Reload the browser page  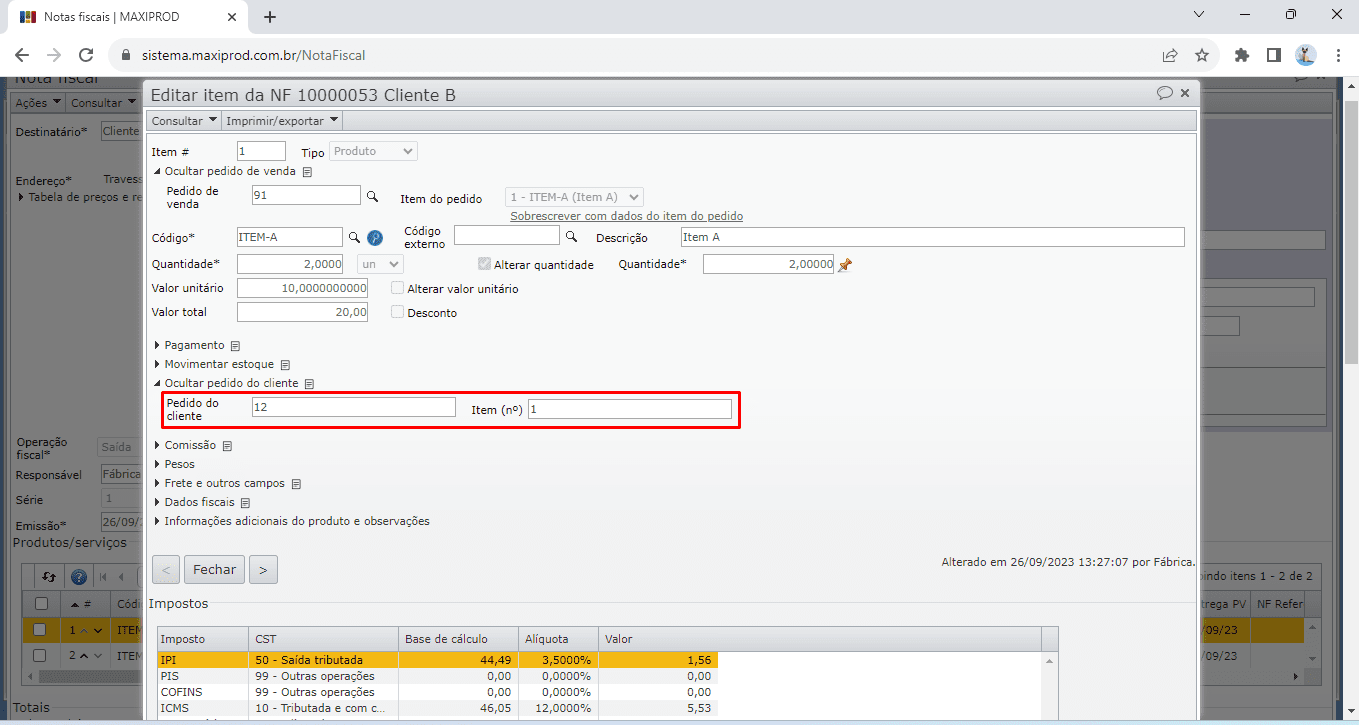(86, 55)
